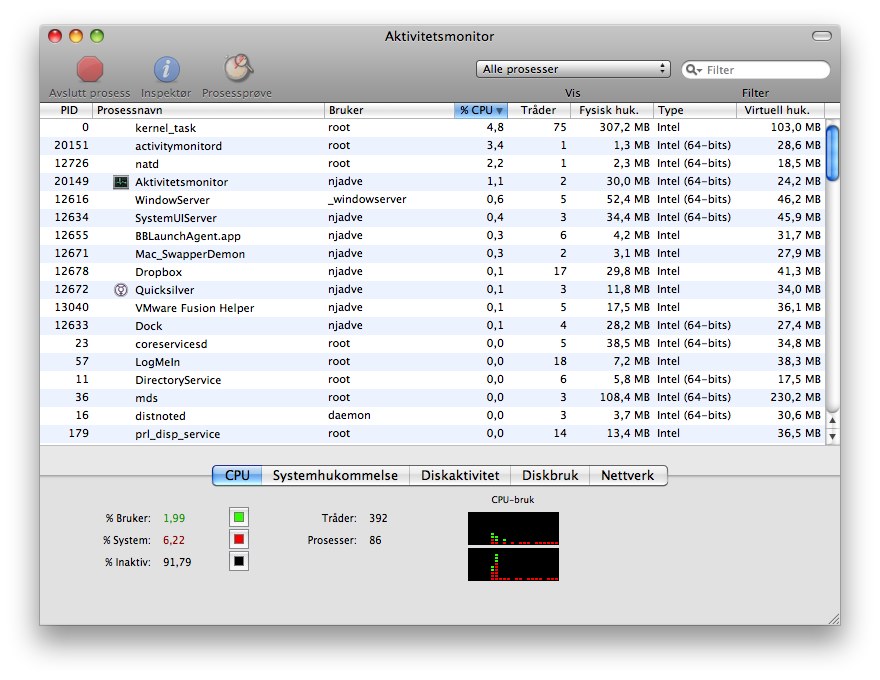Select the Dock process row
The width and height of the screenshot is (880, 680).
[433, 325]
